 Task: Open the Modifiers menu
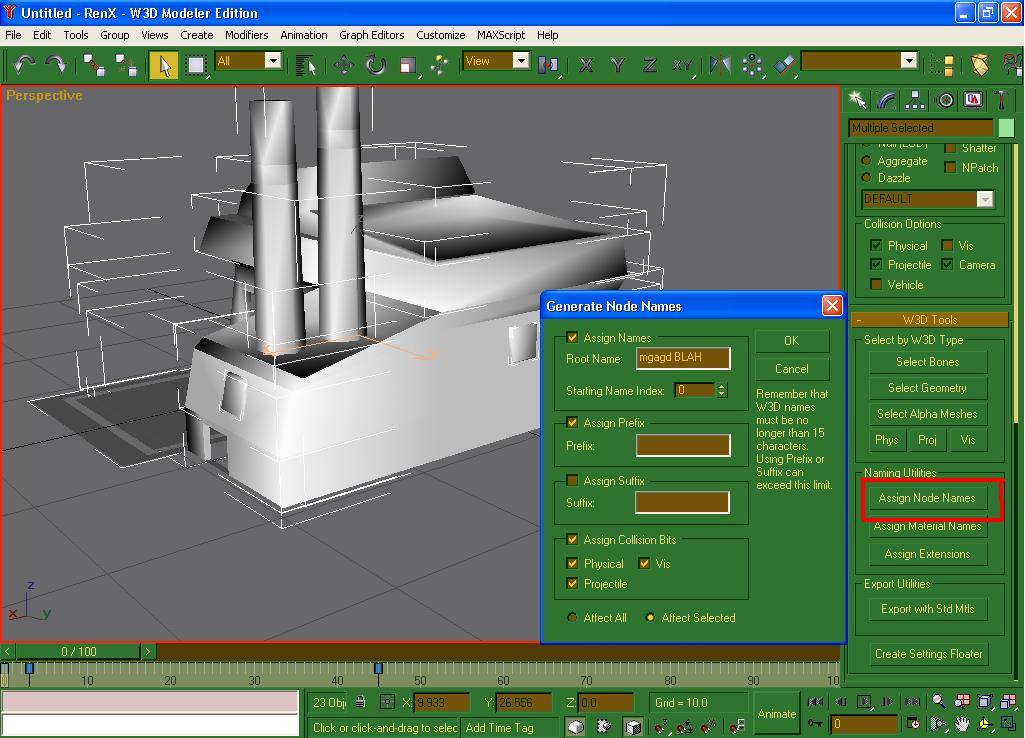point(246,35)
